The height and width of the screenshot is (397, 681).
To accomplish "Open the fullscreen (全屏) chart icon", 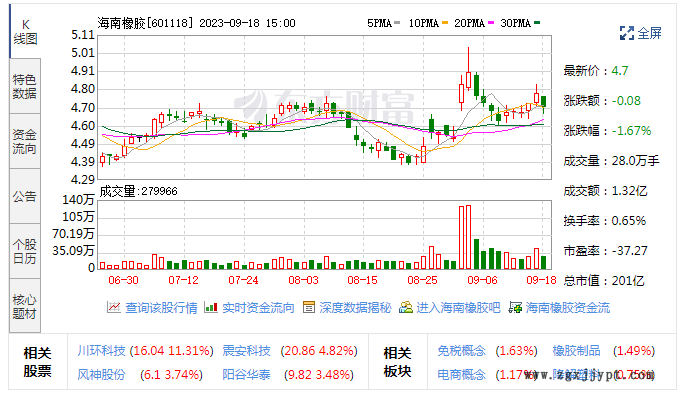I will pos(626,33).
